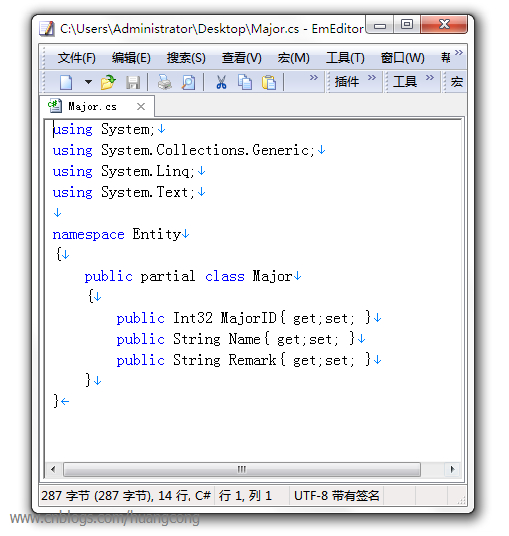The width and height of the screenshot is (509, 536).
Task: Copy using the two-pages icon
Action: coord(245,82)
